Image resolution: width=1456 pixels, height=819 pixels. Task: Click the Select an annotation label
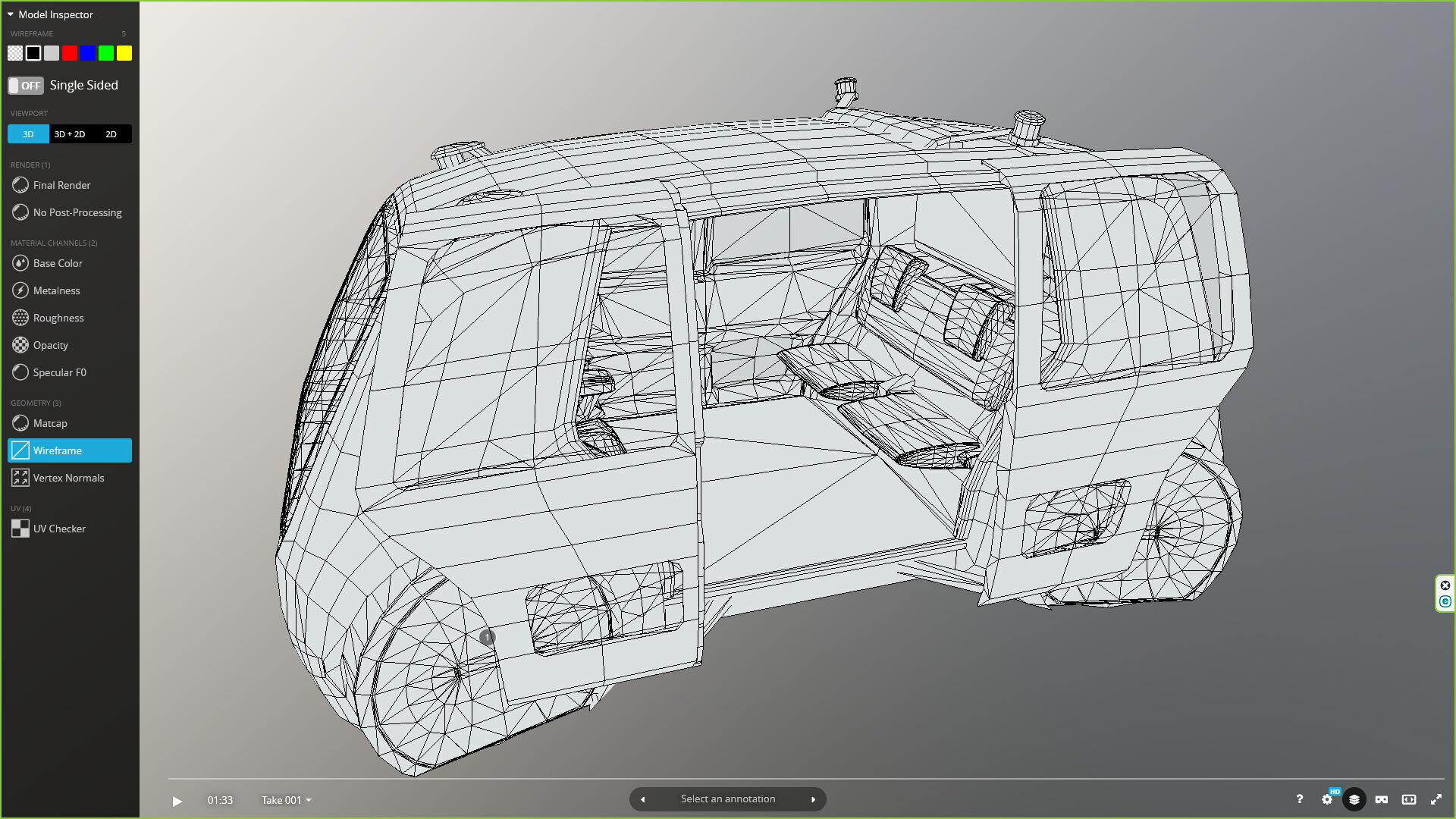(x=727, y=799)
